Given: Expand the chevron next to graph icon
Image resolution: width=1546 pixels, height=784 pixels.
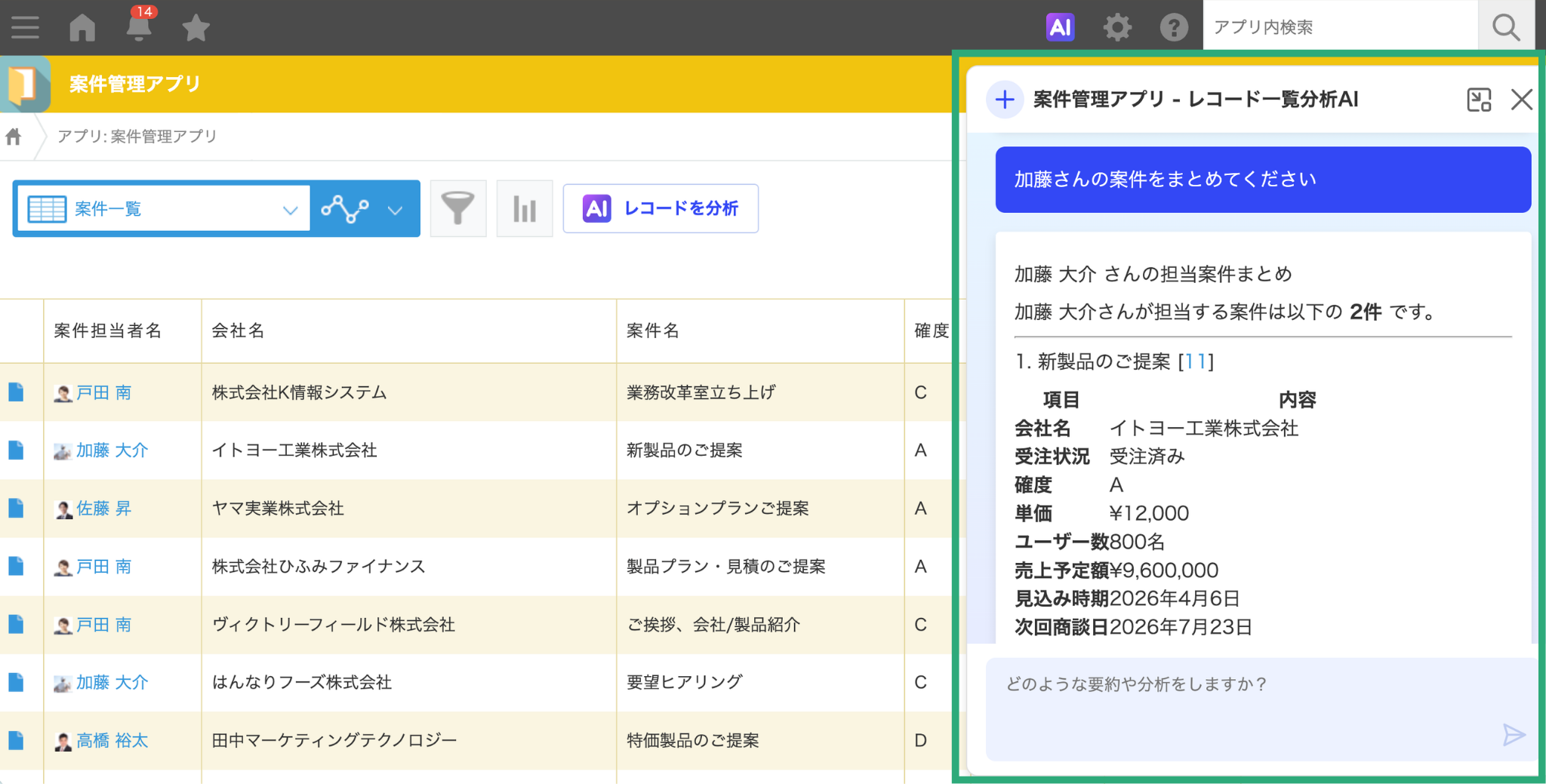Looking at the screenshot, I should click(x=395, y=210).
